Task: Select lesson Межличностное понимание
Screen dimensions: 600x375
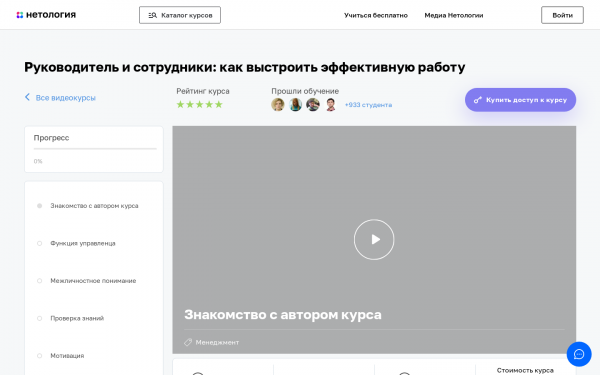Action: coord(93,281)
